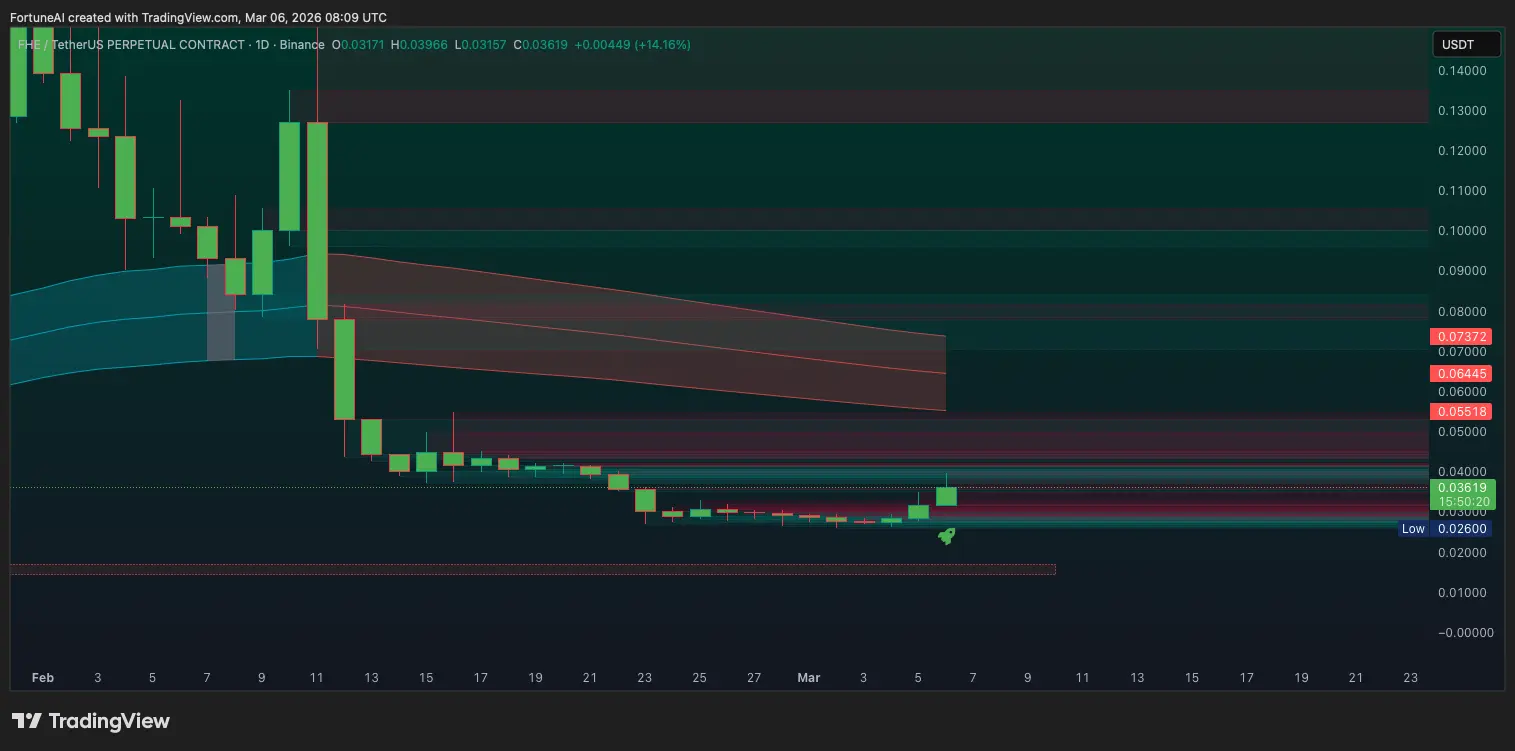Select the dotted red rectangle near the 0.02000 level

(532, 569)
